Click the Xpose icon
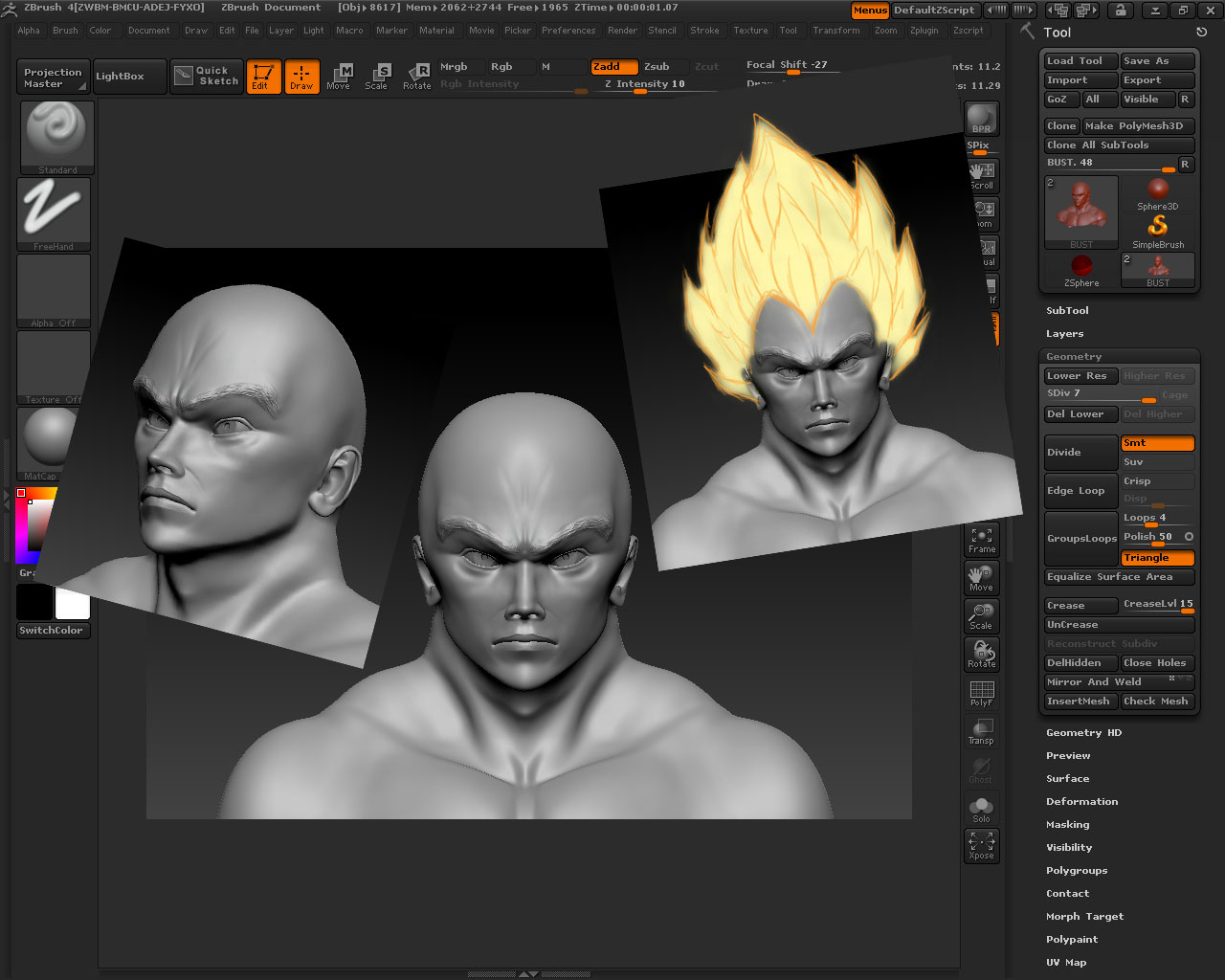1225x980 pixels. click(x=982, y=846)
